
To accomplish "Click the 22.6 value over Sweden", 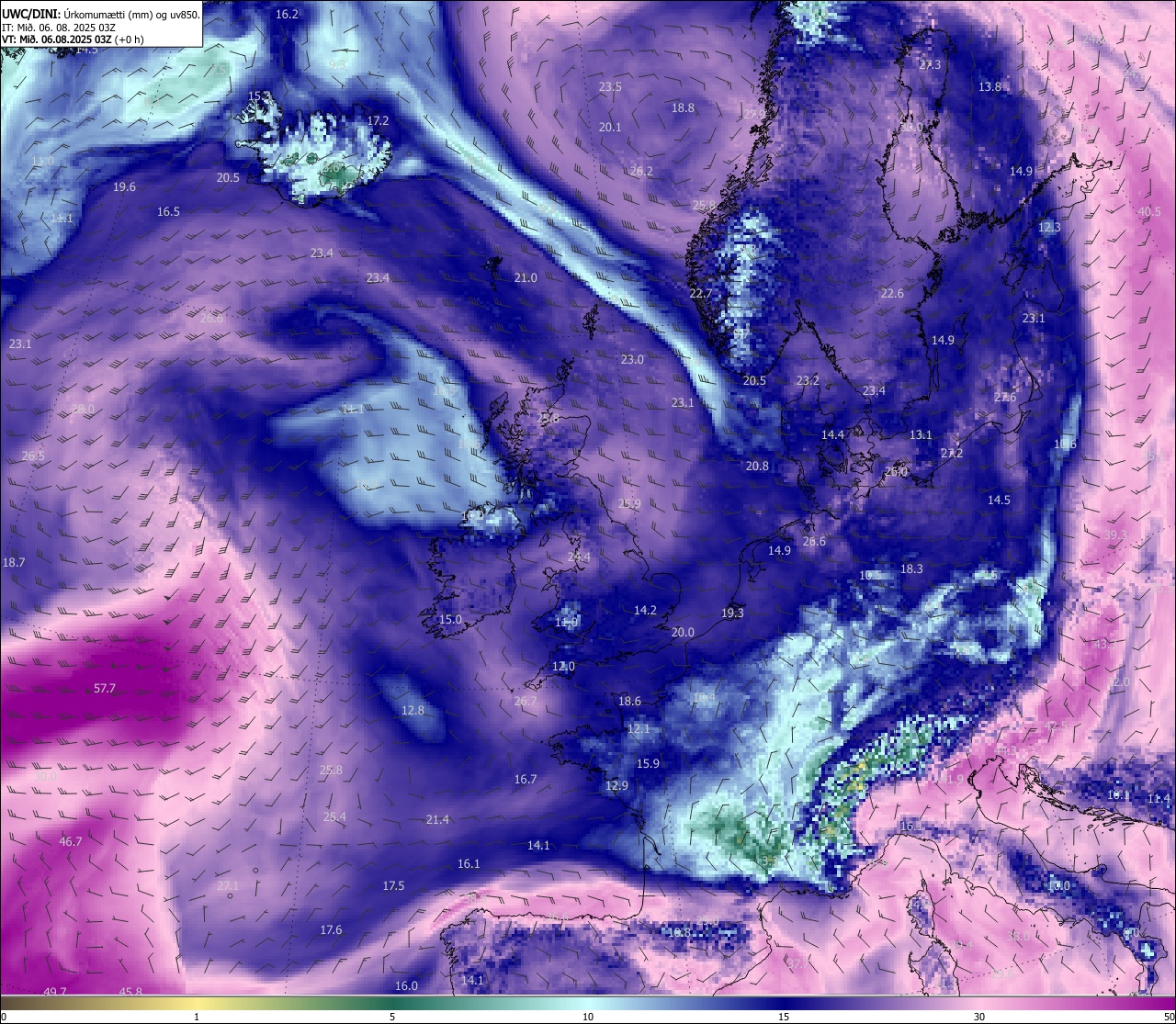I will click(892, 294).
